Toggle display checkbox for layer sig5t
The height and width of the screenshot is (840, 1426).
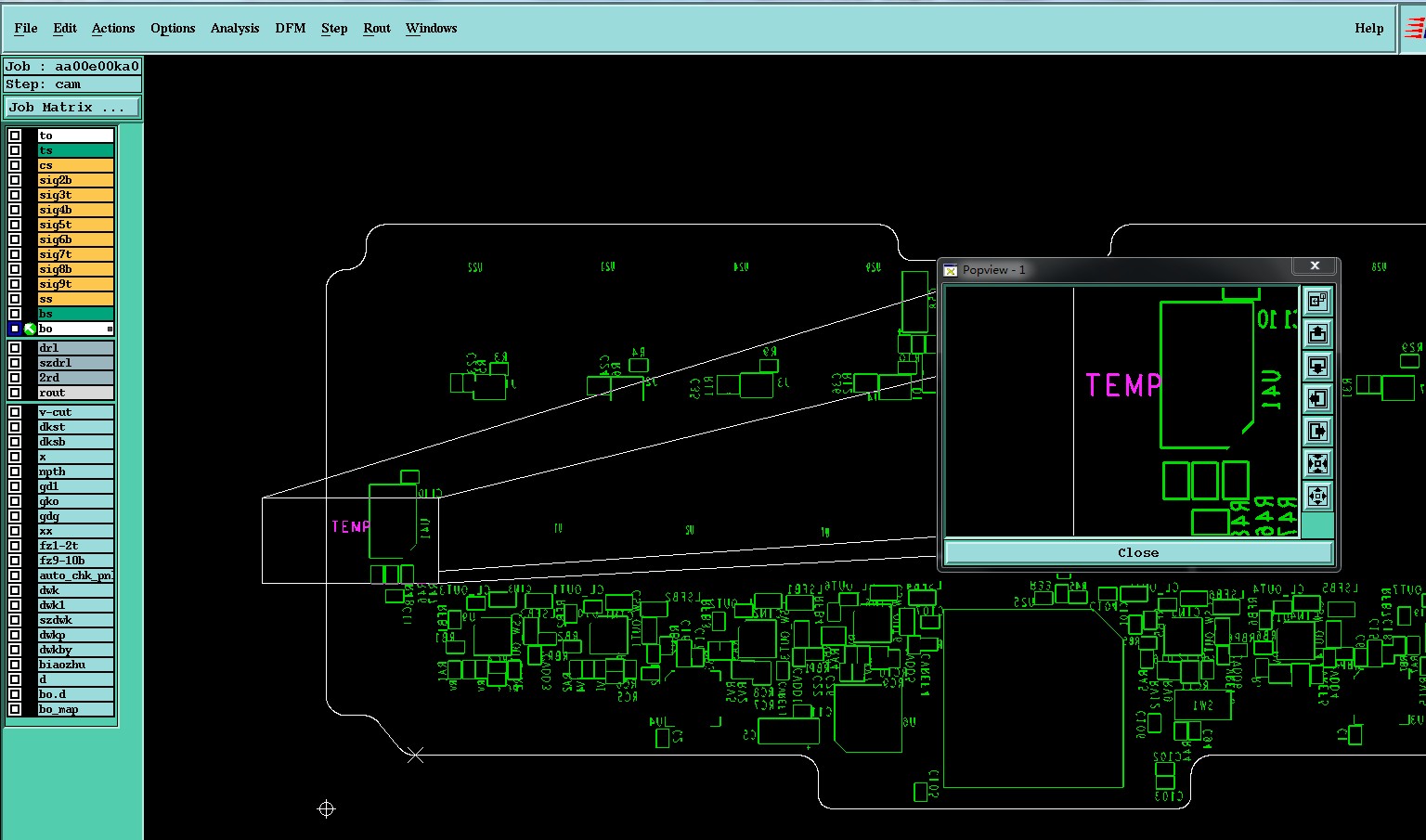tap(15, 225)
